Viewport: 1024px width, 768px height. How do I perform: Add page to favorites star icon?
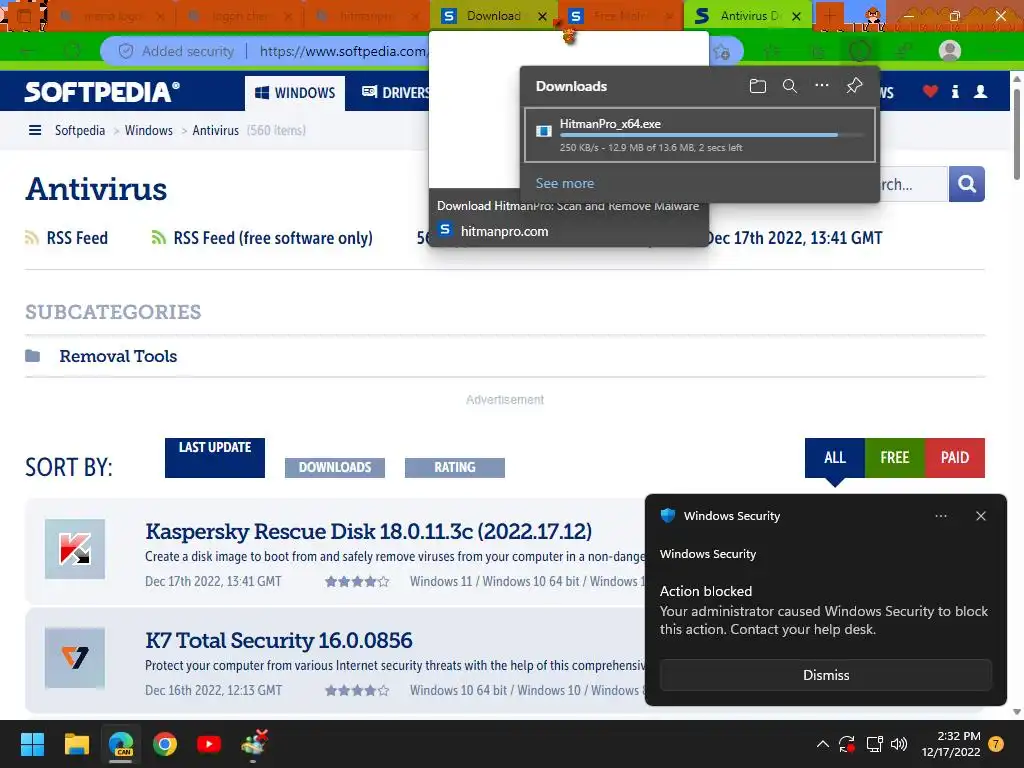point(722,52)
